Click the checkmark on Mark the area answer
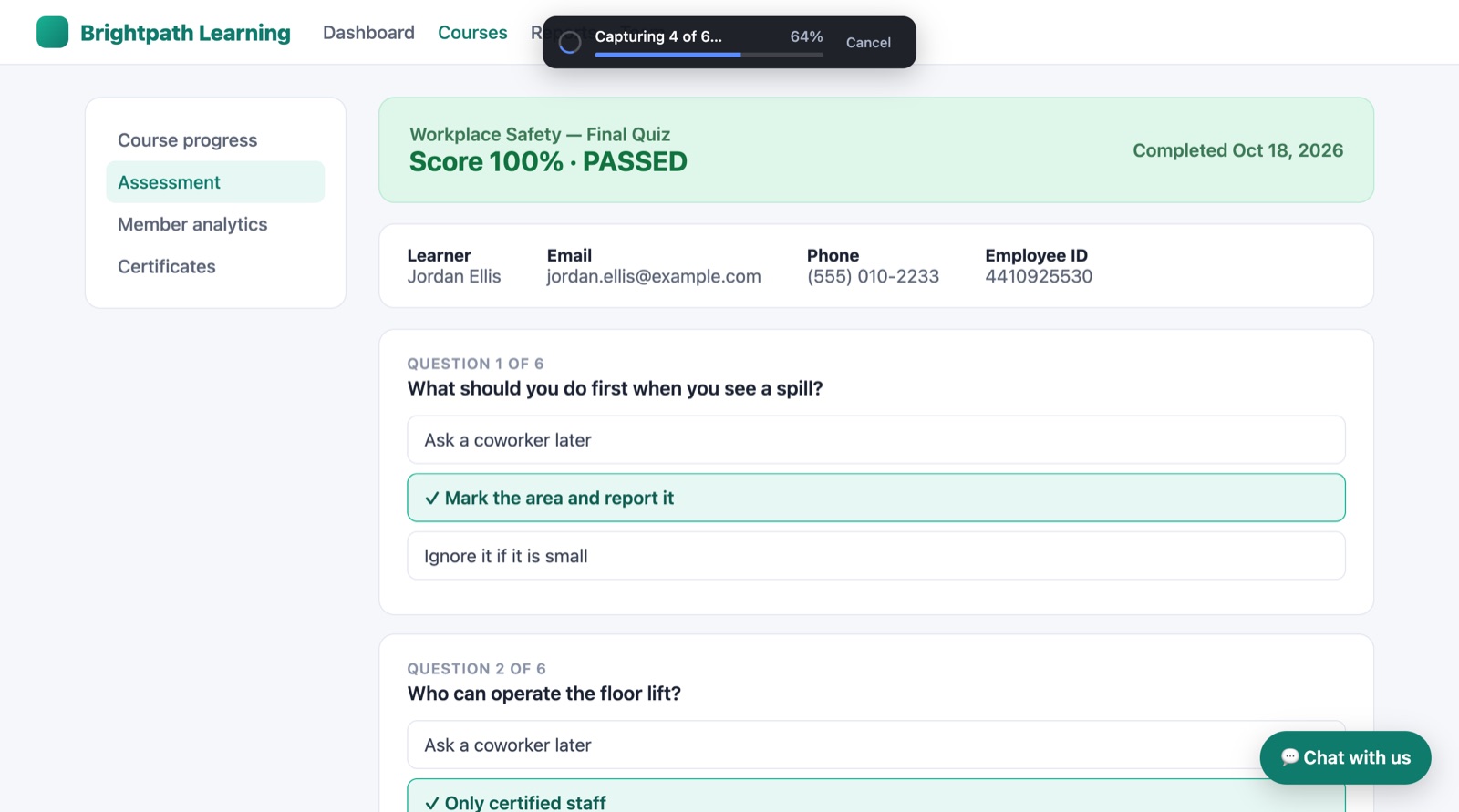 [x=432, y=499]
